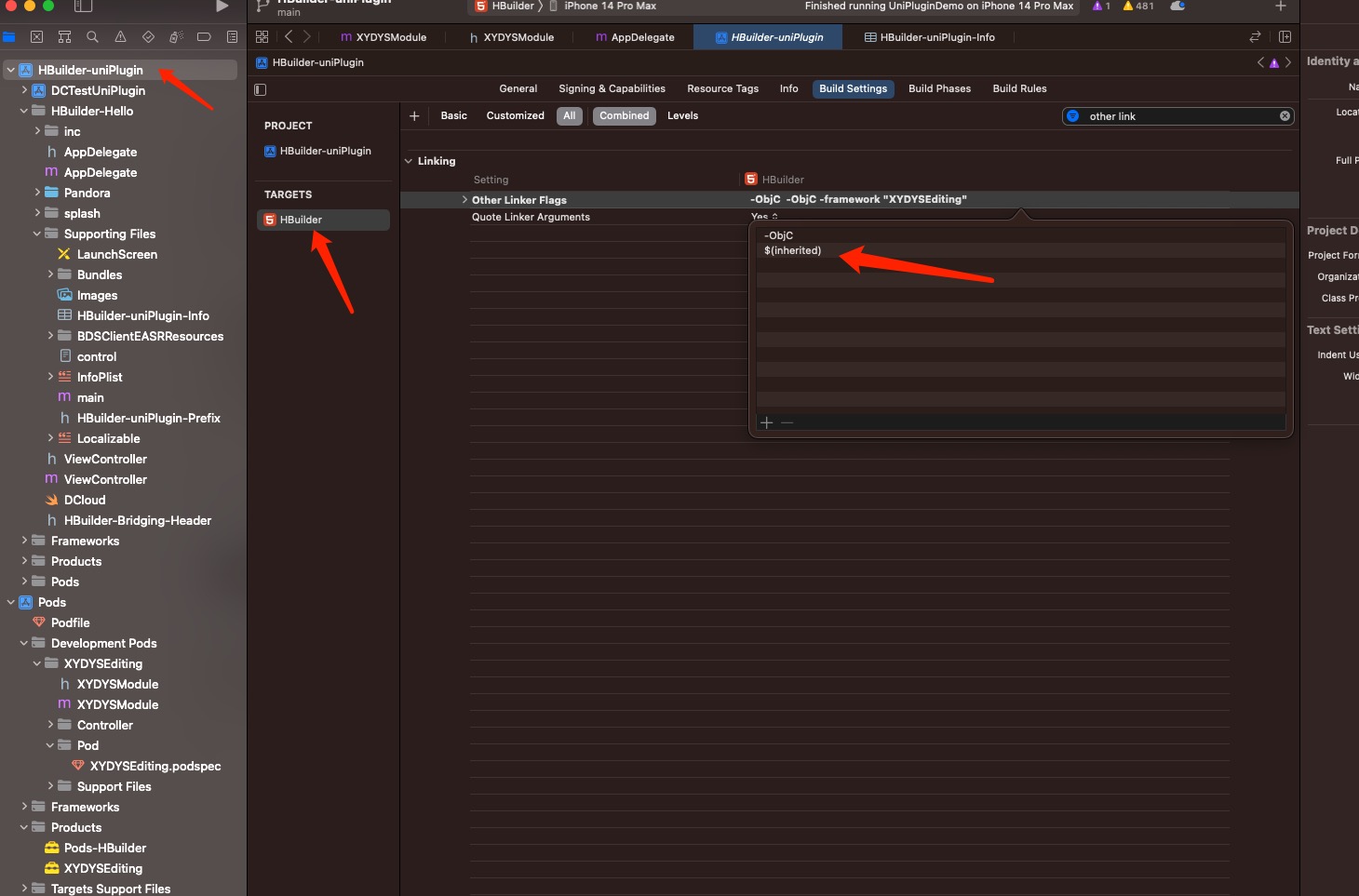The height and width of the screenshot is (896, 1359).
Task: Collapse the HBuilder-Hello group
Action: 24,111
